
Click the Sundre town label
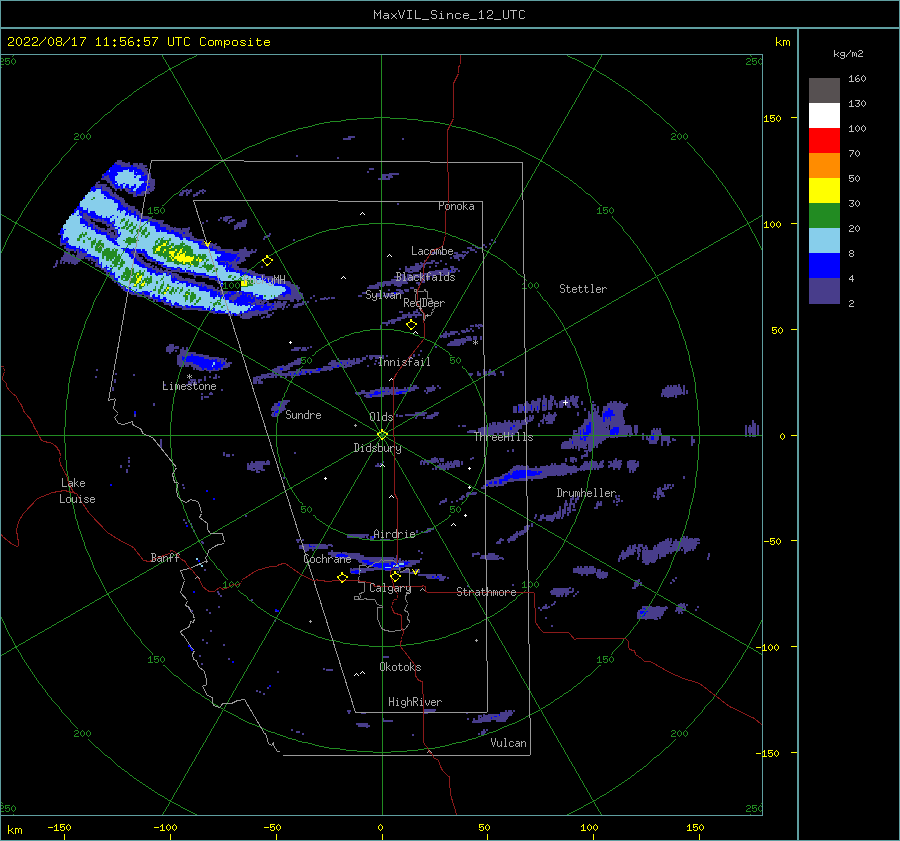pos(303,415)
